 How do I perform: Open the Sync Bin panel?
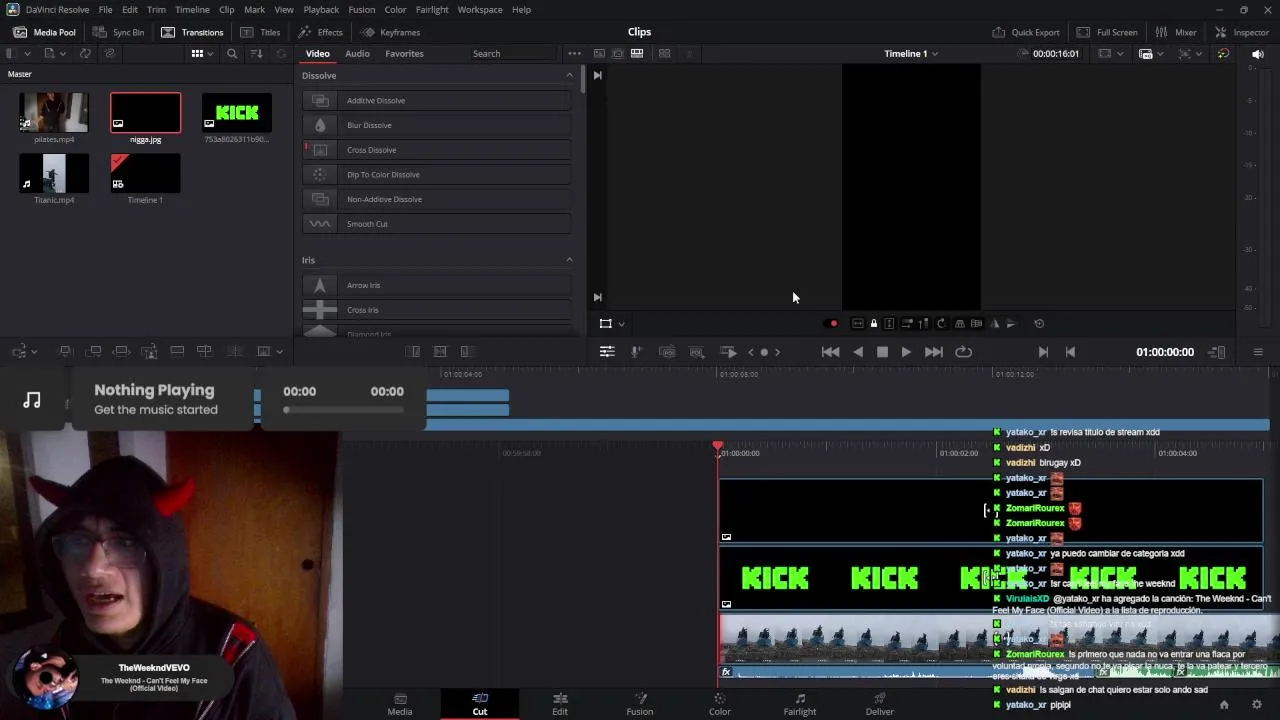118,32
